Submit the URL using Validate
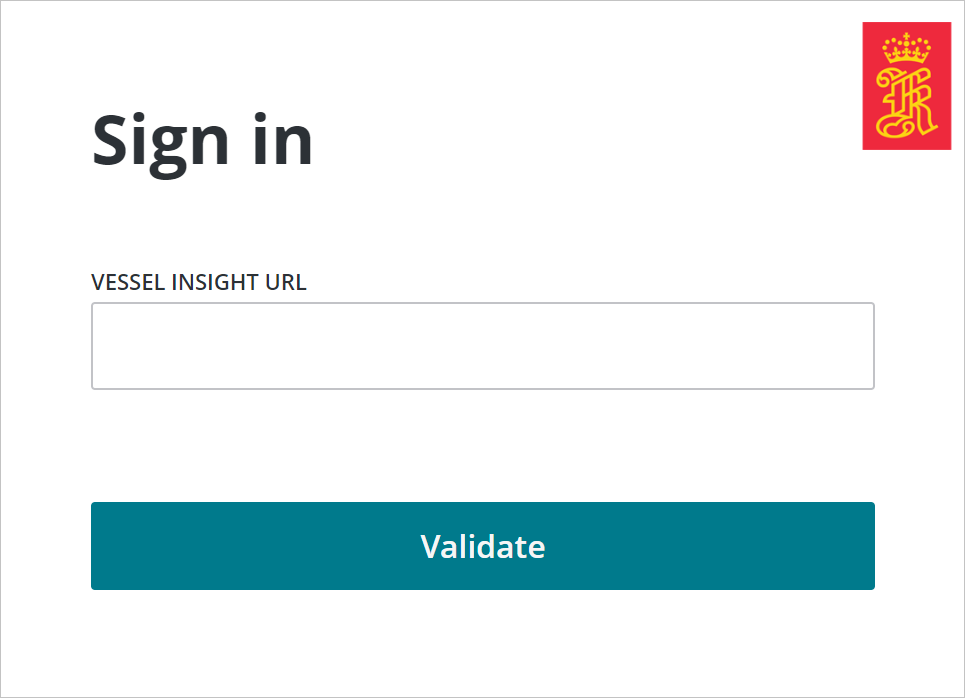Screen dimensions: 965x698 pos(482,546)
